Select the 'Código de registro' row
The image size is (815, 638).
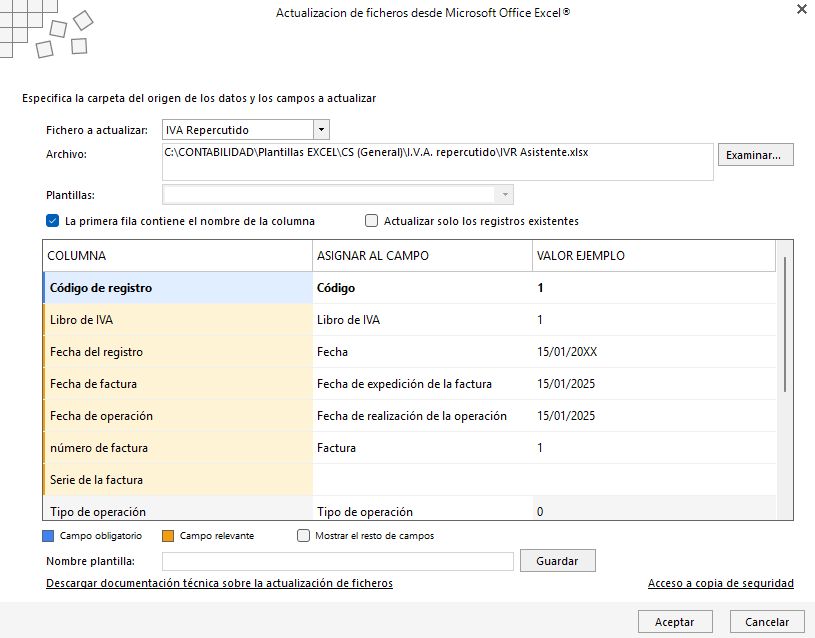pyautogui.click(x=410, y=288)
